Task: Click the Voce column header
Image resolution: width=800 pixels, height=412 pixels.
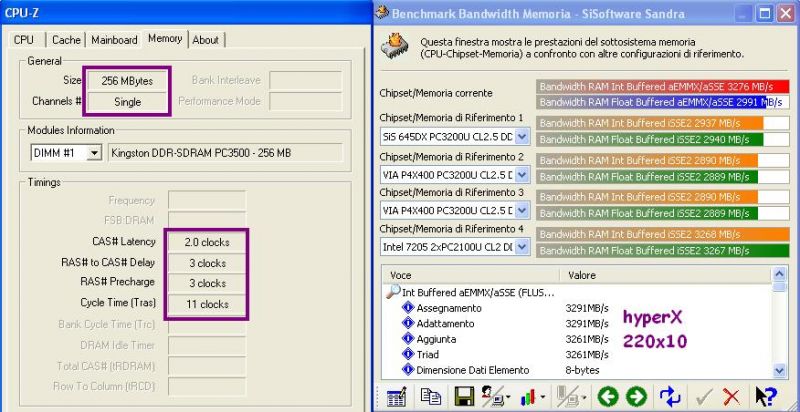Action: [470, 275]
